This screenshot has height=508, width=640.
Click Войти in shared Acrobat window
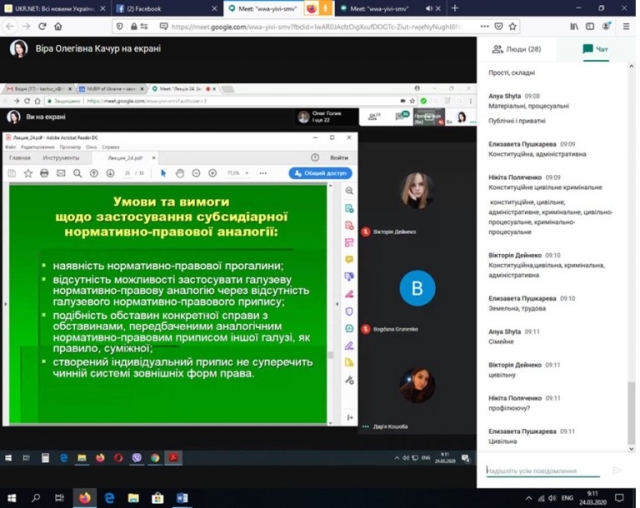339,158
